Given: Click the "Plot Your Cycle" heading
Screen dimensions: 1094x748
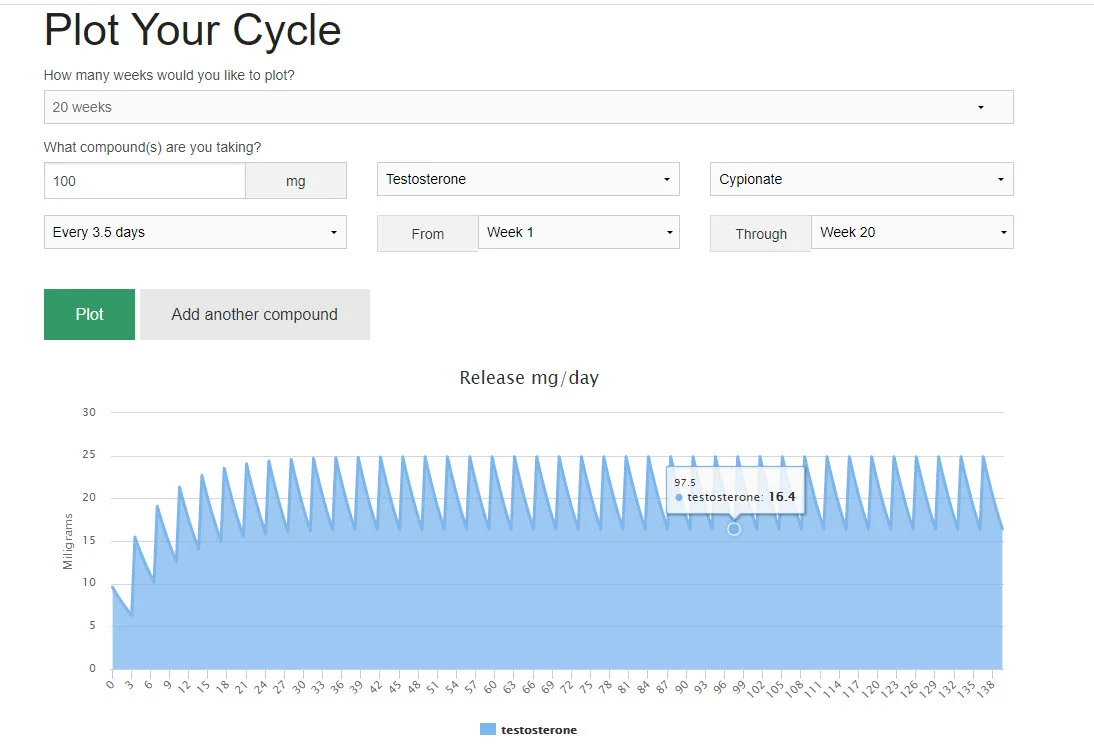Looking at the screenshot, I should click(193, 31).
